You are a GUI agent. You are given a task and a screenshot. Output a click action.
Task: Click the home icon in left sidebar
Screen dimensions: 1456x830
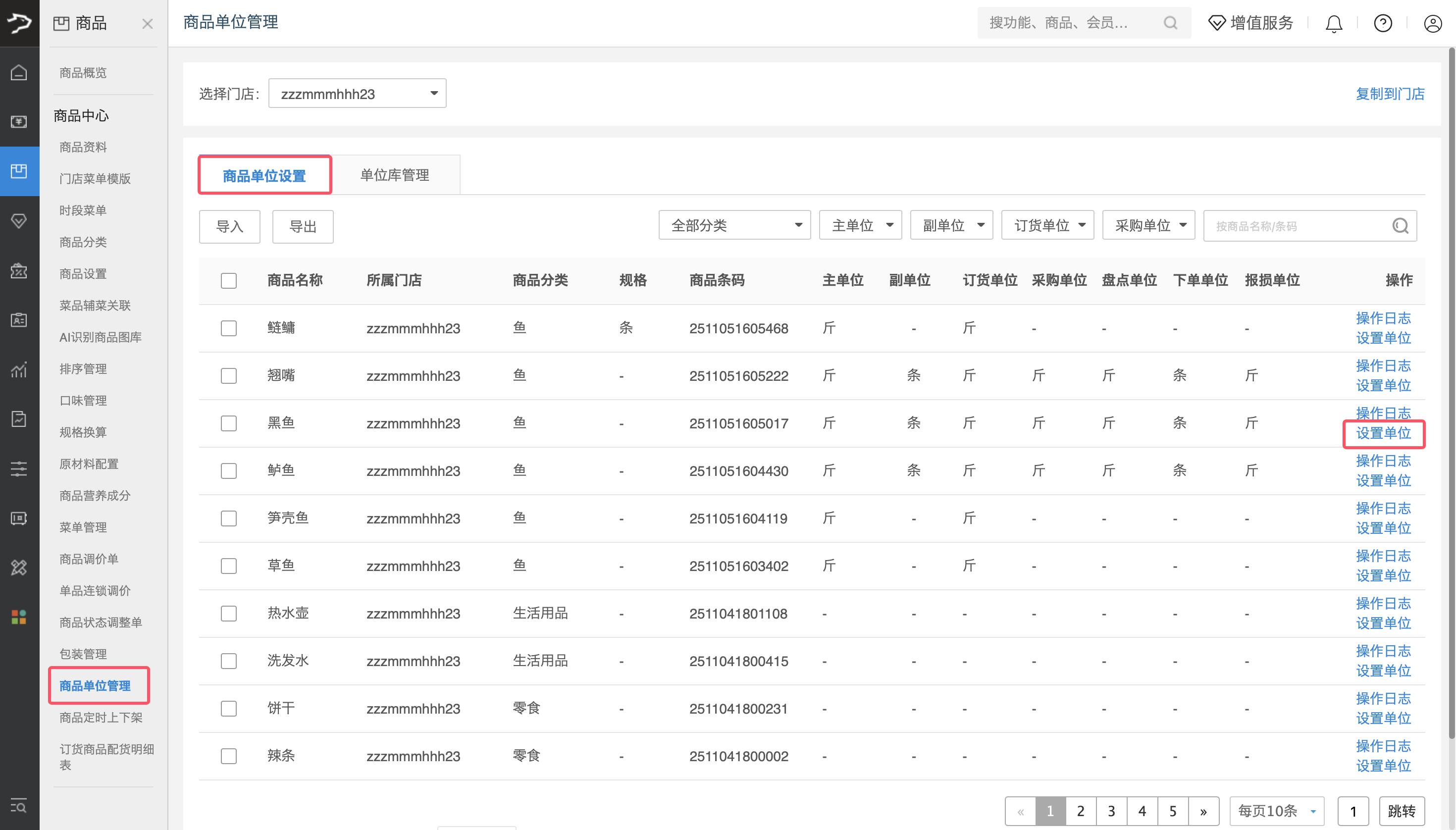point(19,73)
